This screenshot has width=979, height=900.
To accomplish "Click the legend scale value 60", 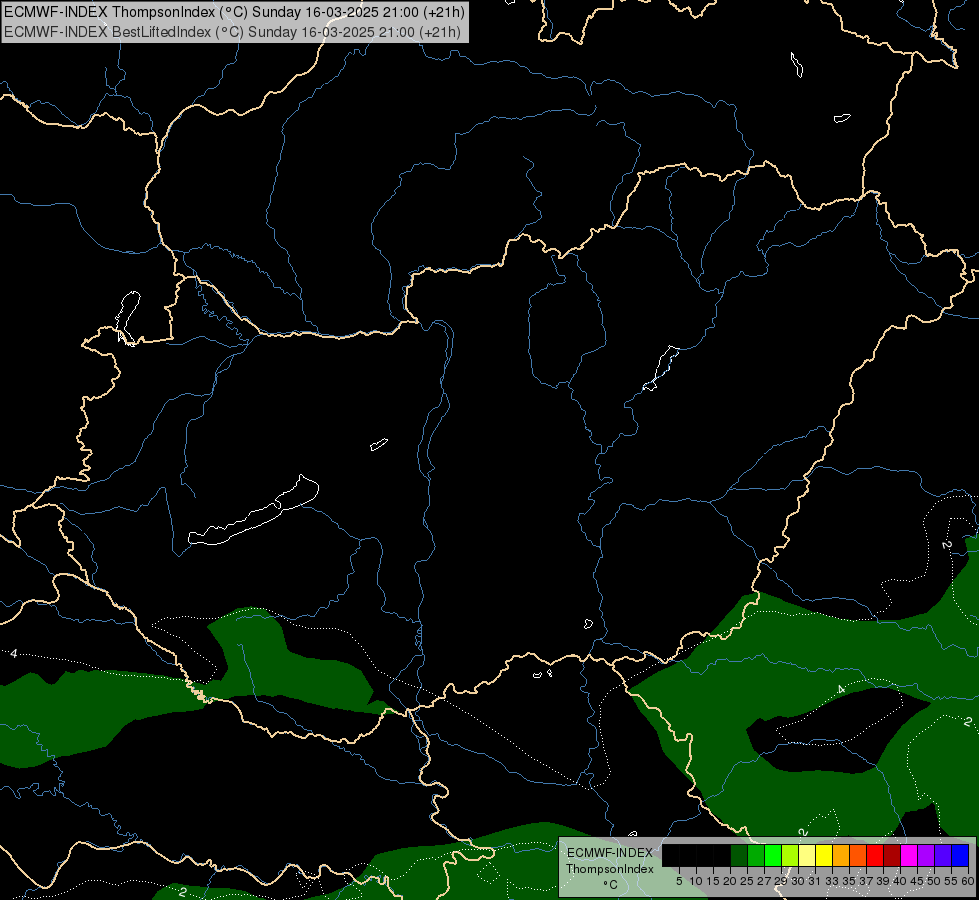I will click(x=968, y=881).
